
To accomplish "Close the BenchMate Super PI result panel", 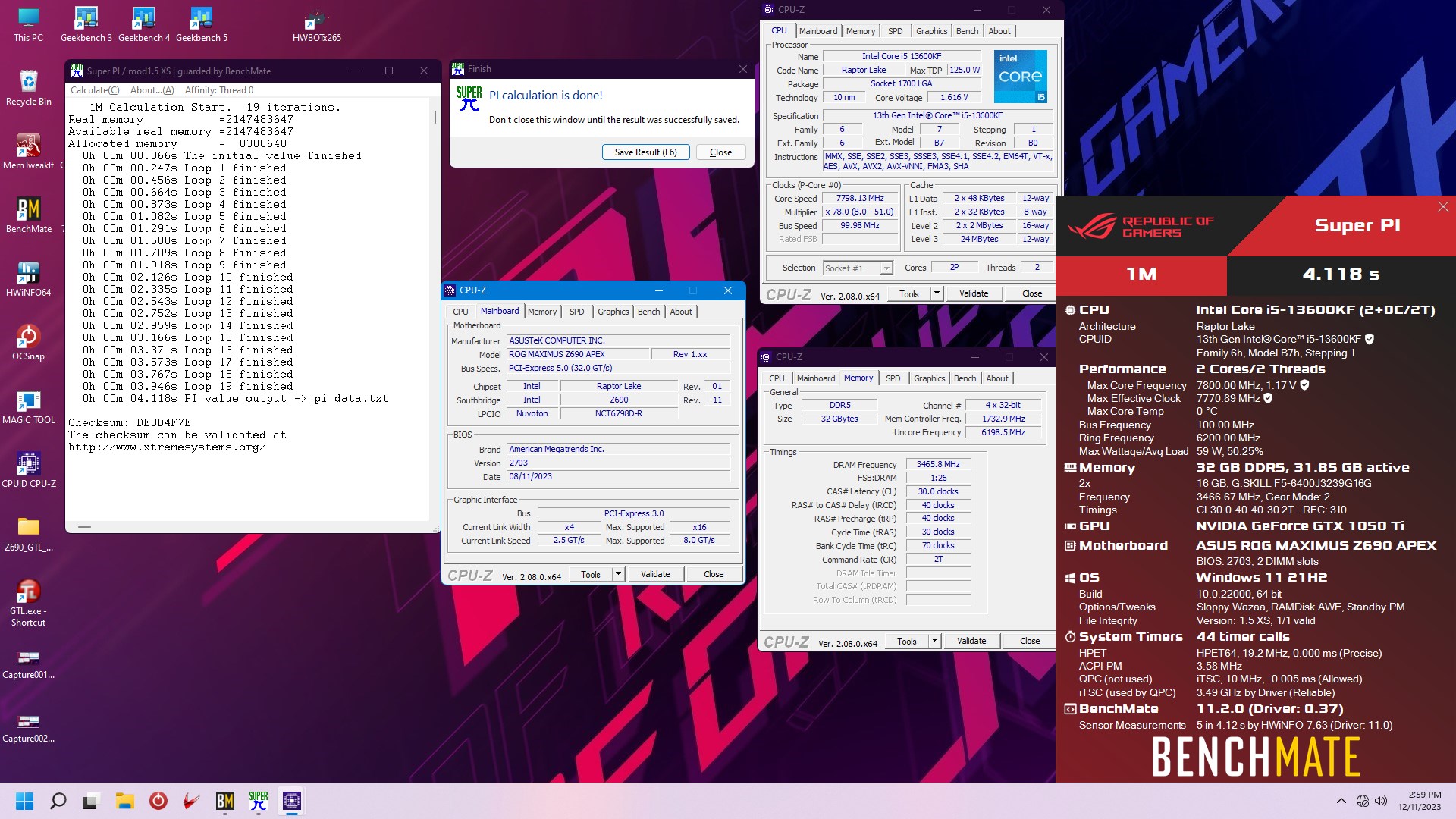I will click(x=1442, y=207).
